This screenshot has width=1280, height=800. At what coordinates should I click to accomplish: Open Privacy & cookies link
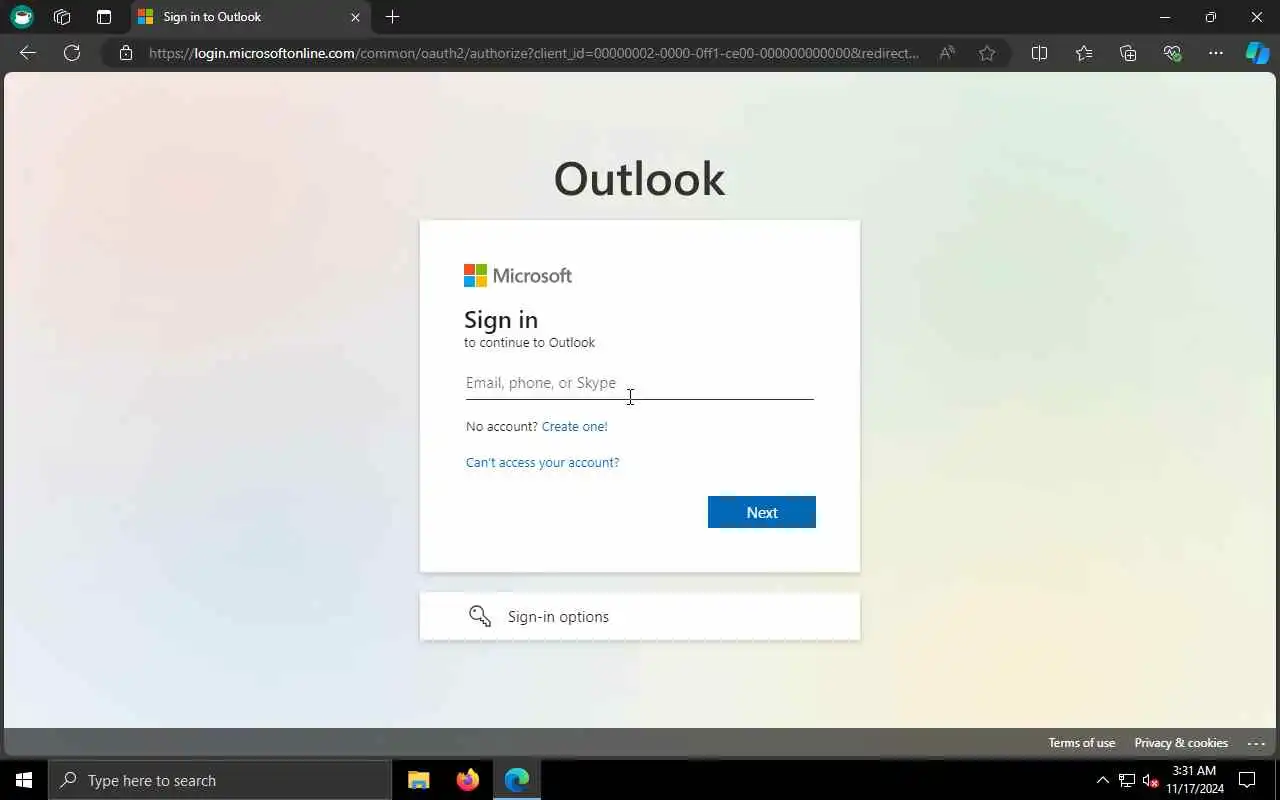(x=1181, y=743)
